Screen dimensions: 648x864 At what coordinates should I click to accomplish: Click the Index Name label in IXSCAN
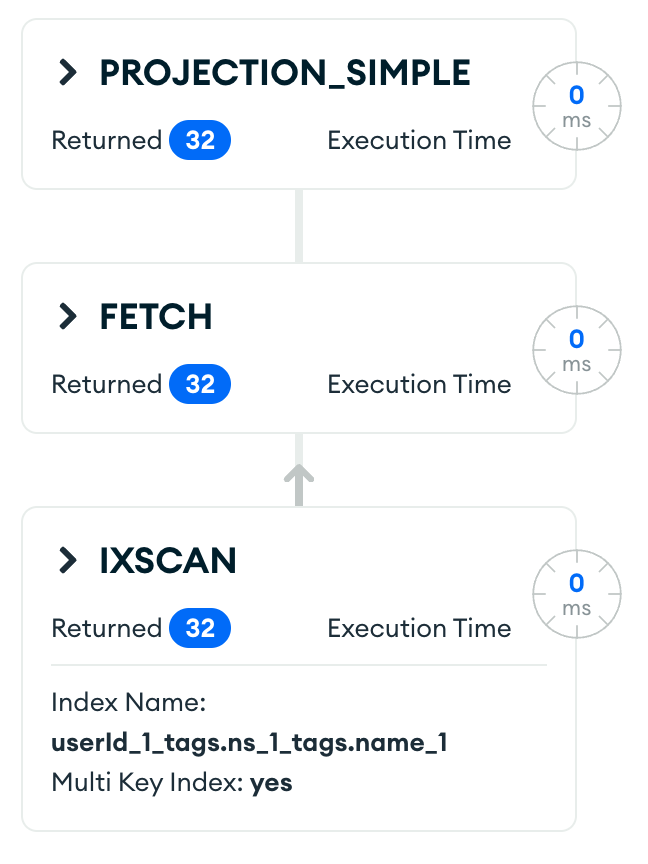(x=128, y=703)
